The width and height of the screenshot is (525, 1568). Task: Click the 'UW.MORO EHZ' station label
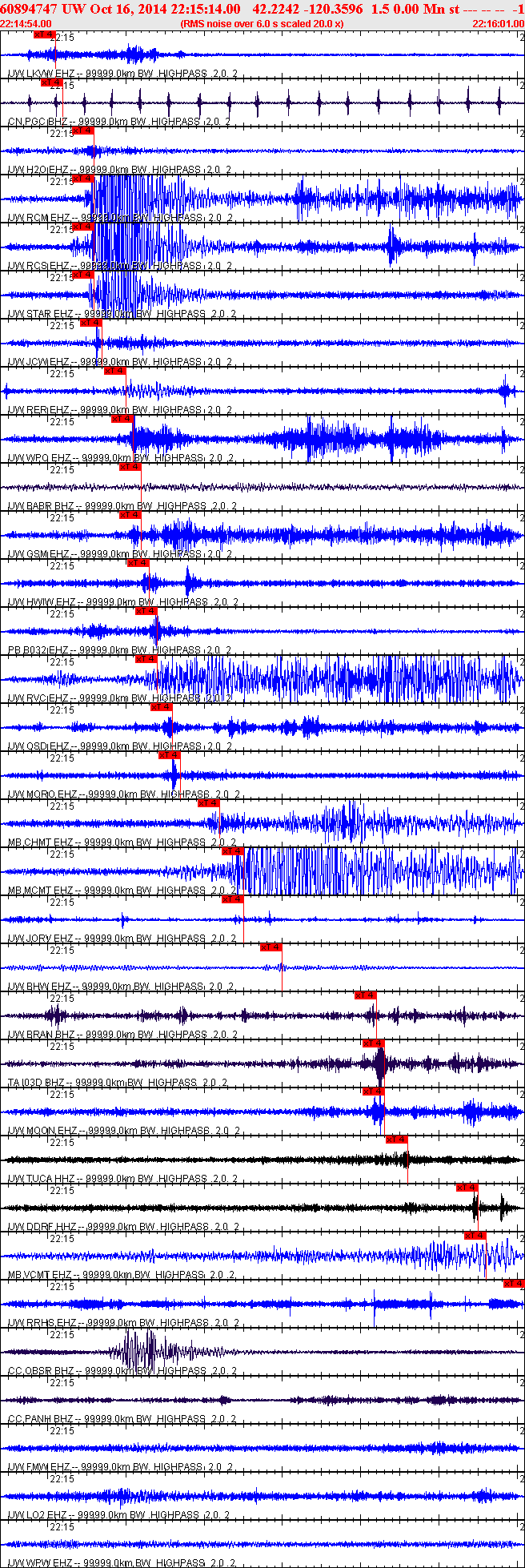pyautogui.click(x=42, y=794)
